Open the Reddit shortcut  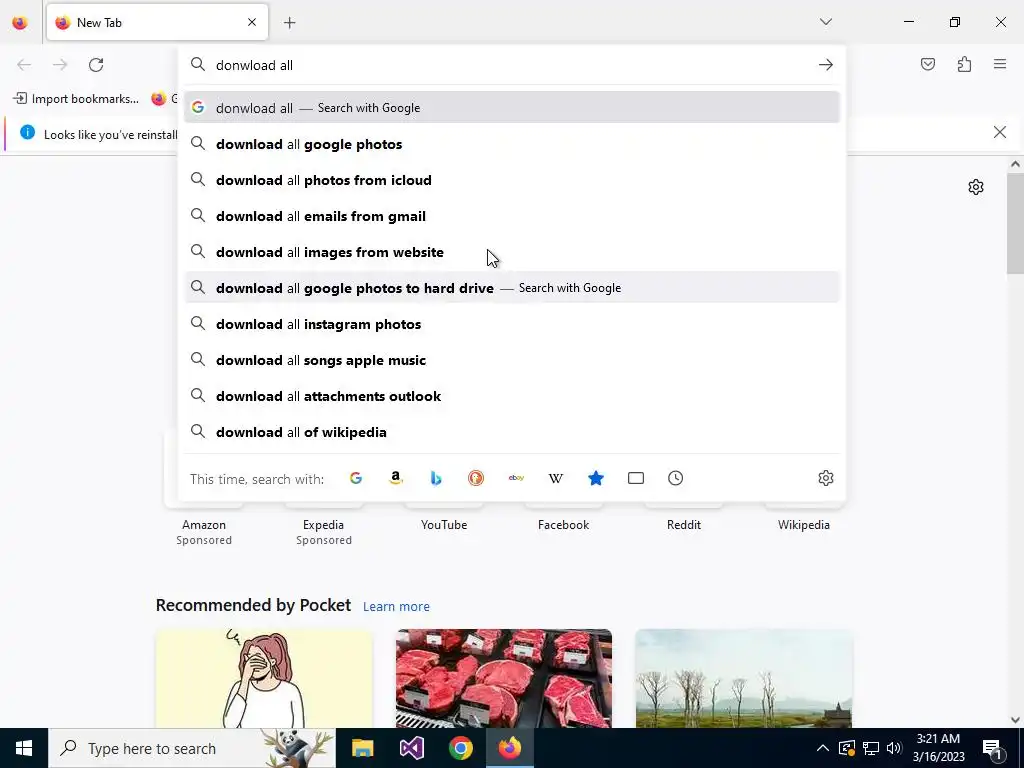[683, 524]
